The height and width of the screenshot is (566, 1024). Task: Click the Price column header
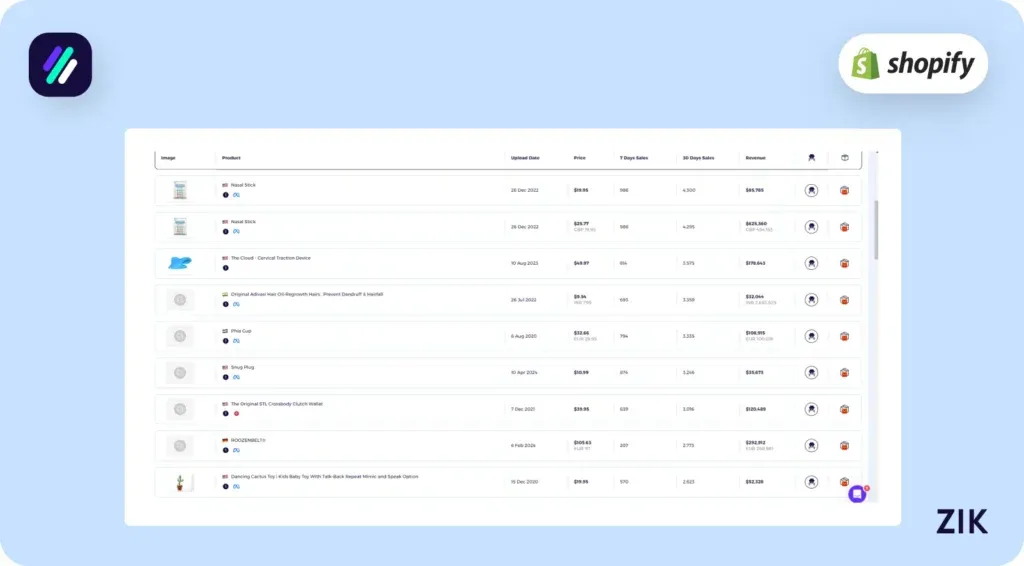click(x=580, y=158)
